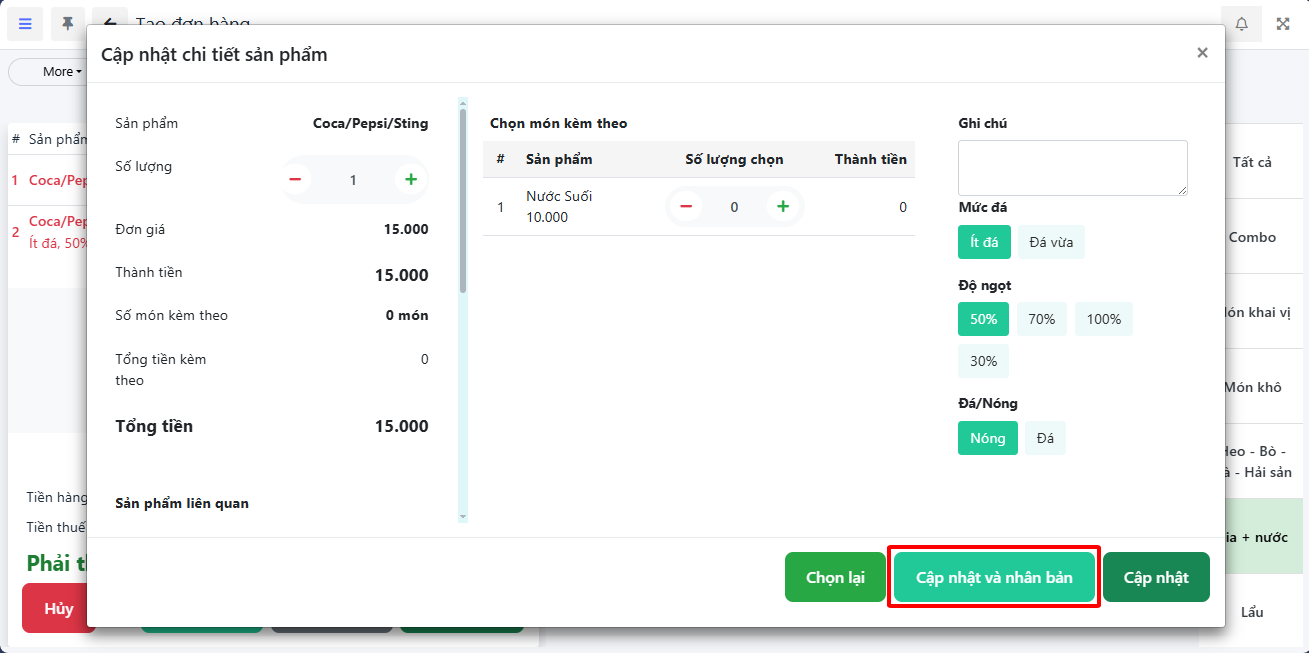The width and height of the screenshot is (1309, 653).
Task: Switch to the Lẩu category
Action: click(1252, 612)
